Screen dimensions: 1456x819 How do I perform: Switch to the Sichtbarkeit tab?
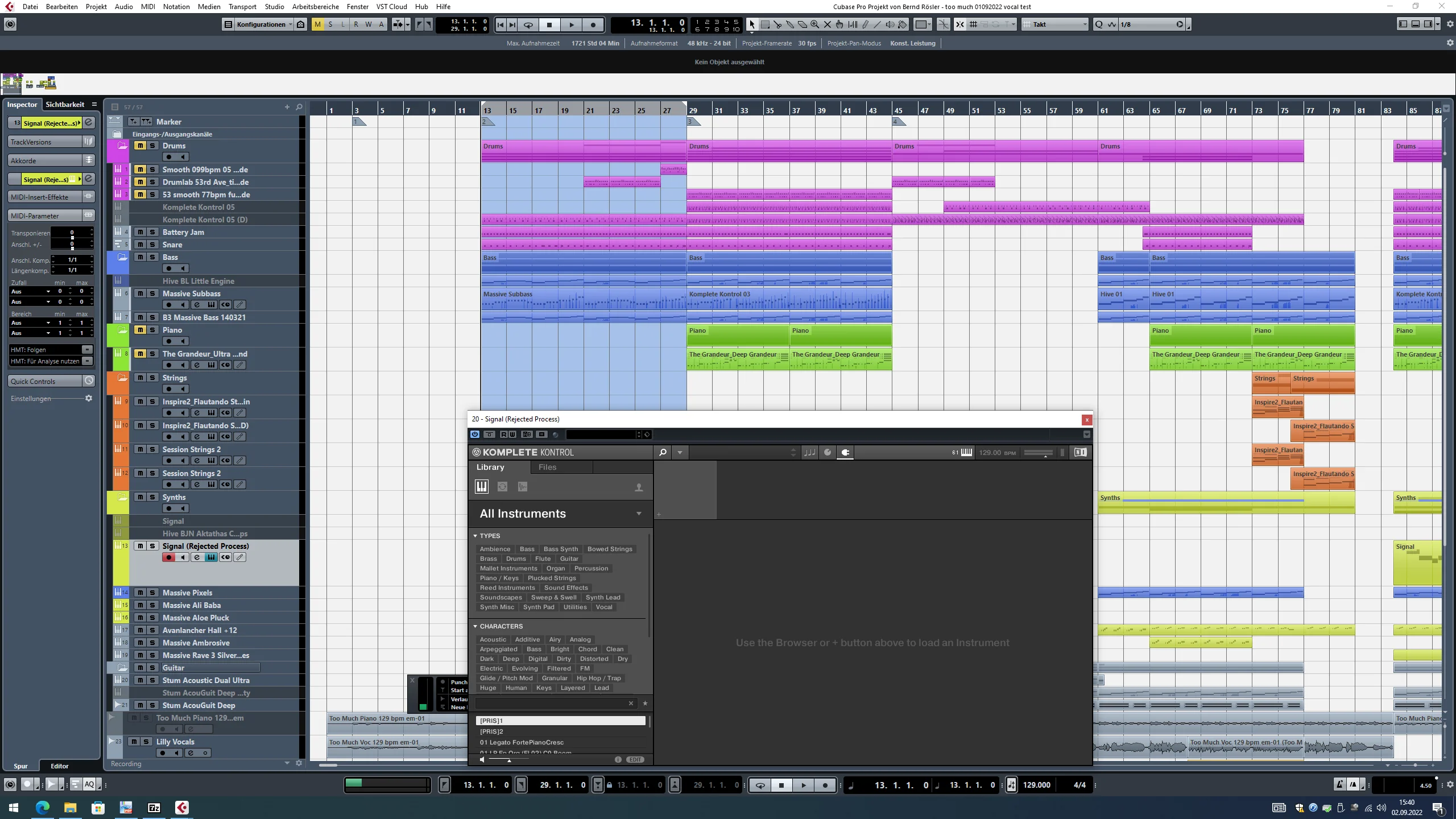pyautogui.click(x=65, y=105)
